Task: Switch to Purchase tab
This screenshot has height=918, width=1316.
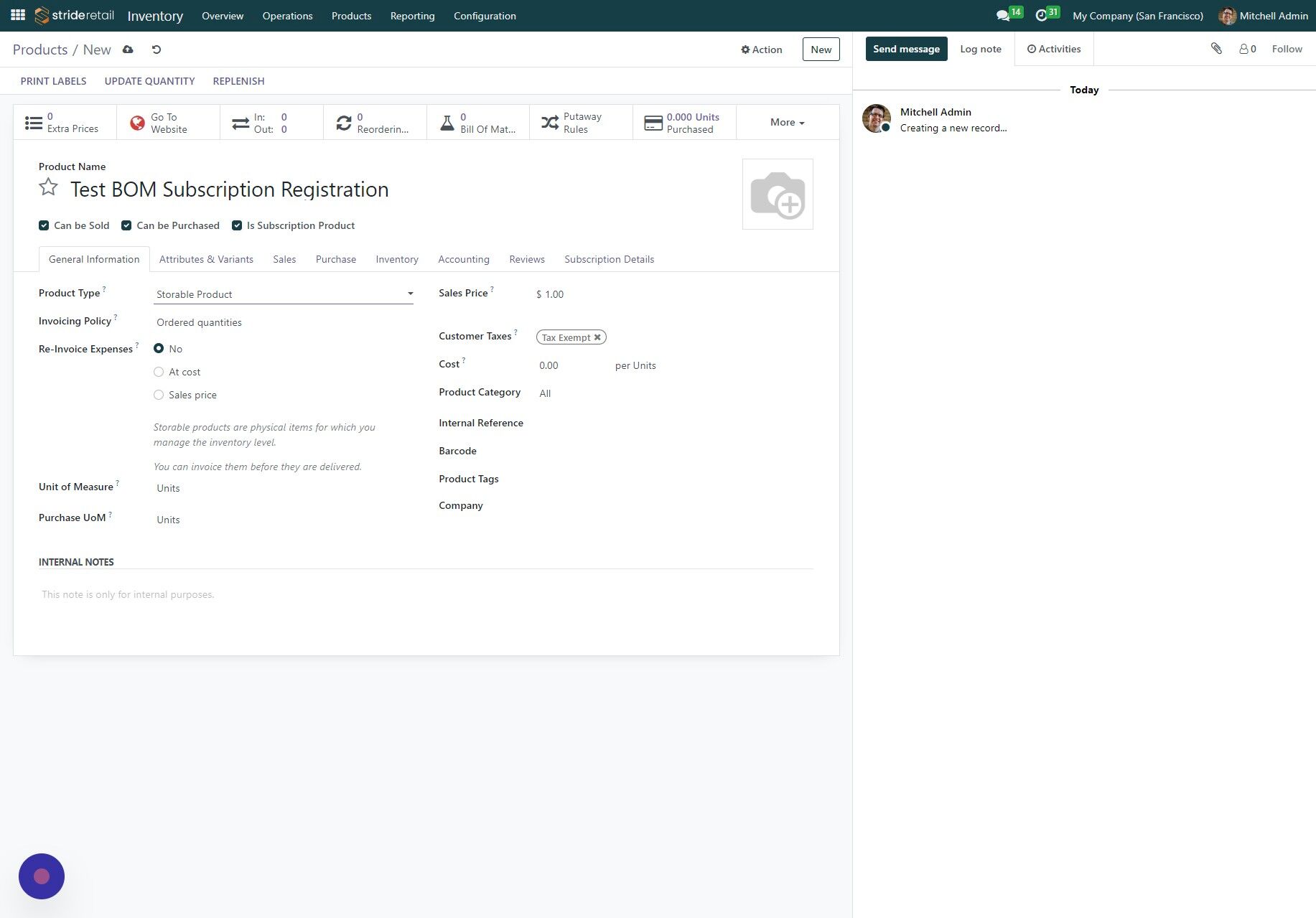Action: click(336, 259)
